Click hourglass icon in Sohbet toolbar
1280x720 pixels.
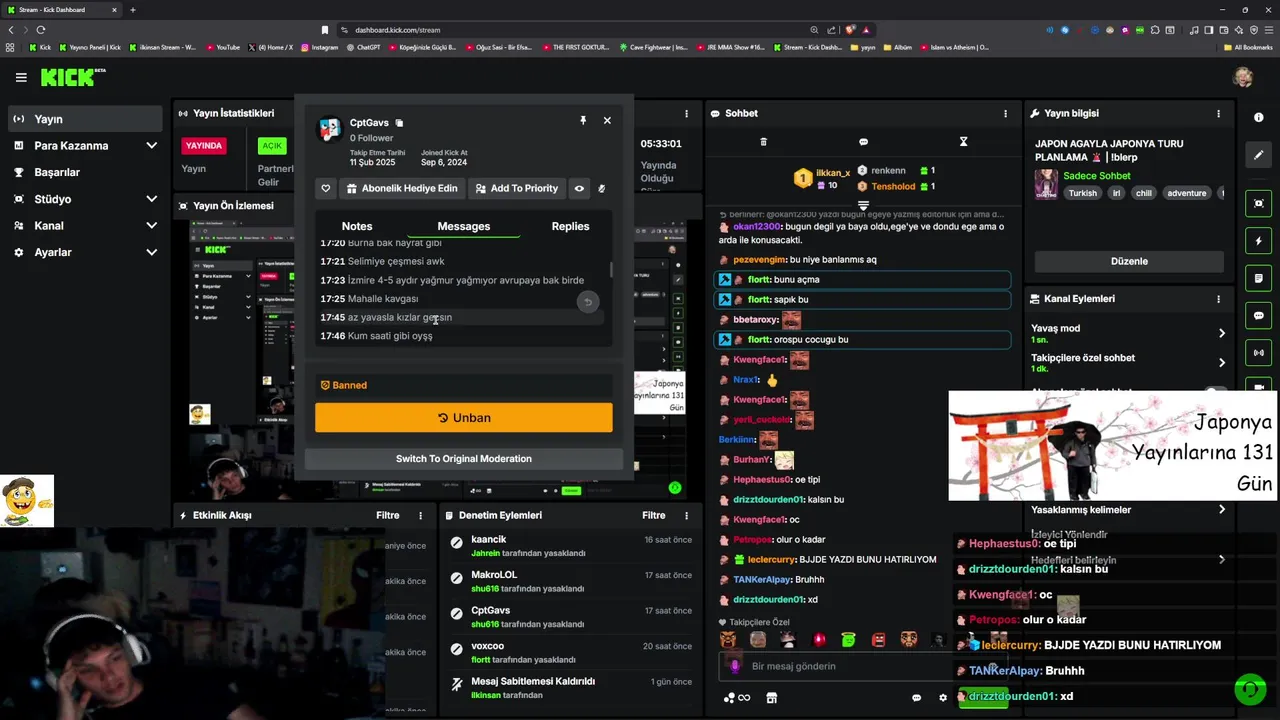pos(963,142)
